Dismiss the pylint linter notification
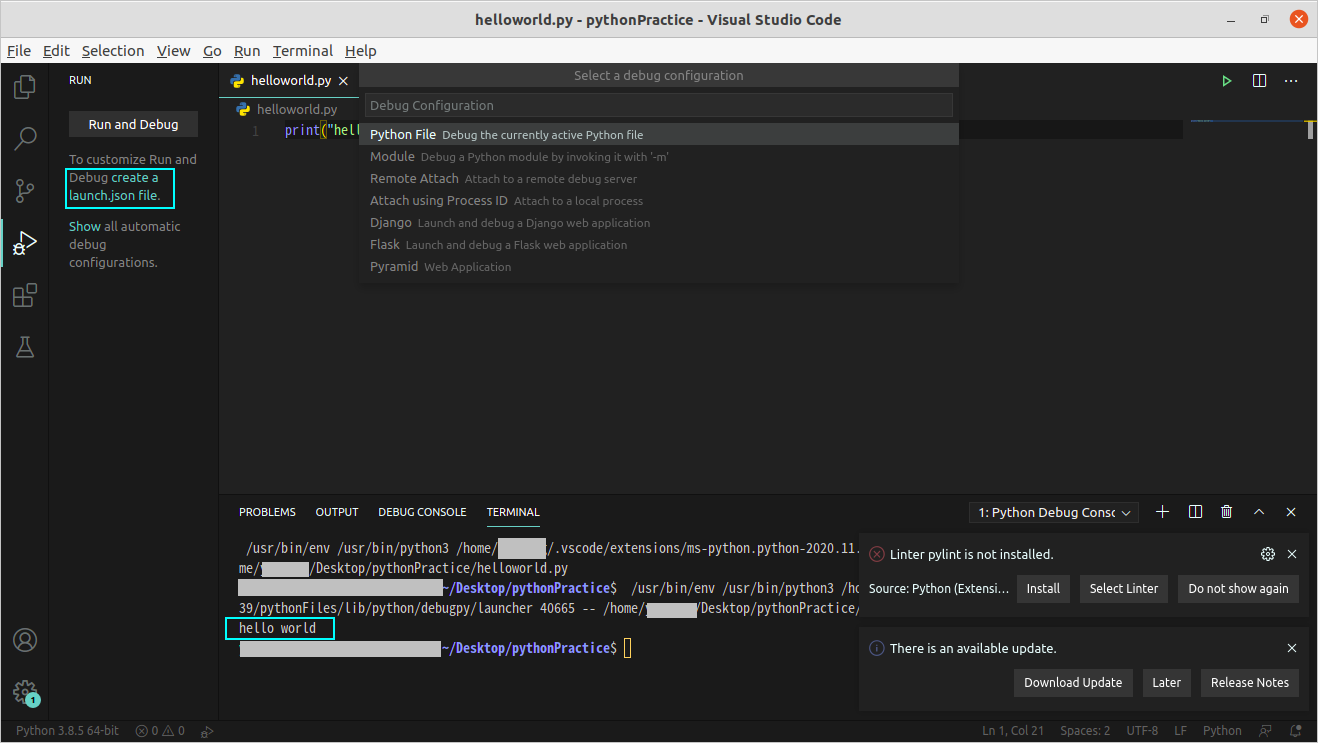Screen dimensions: 1318x743 coord(1292,554)
